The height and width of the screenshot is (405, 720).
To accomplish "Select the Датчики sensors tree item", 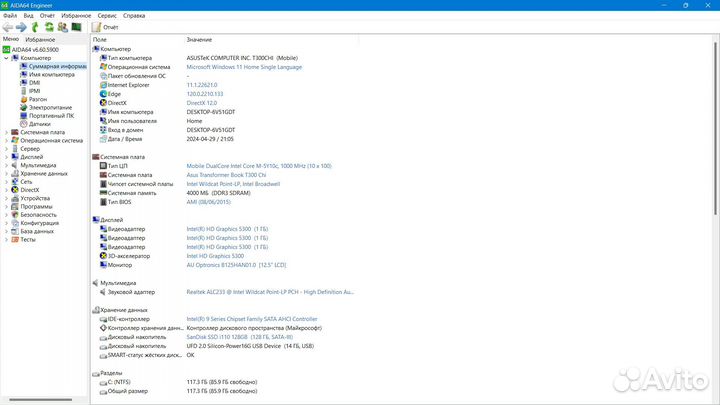I will 40,124.
